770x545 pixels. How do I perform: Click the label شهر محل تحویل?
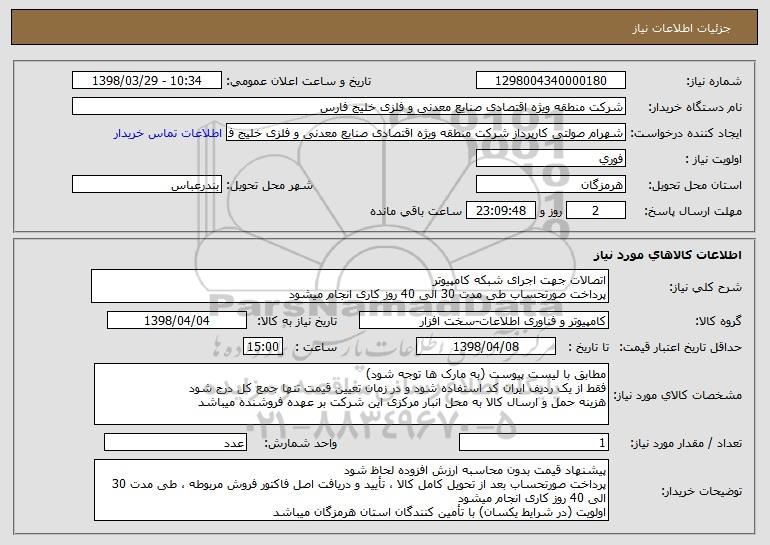[x=269, y=185]
